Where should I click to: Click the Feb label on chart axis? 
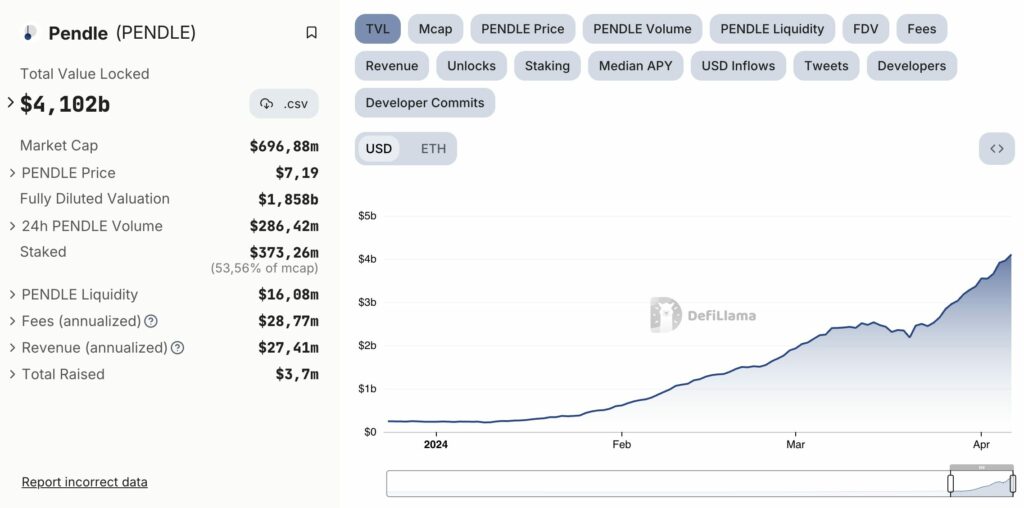pyautogui.click(x=621, y=445)
